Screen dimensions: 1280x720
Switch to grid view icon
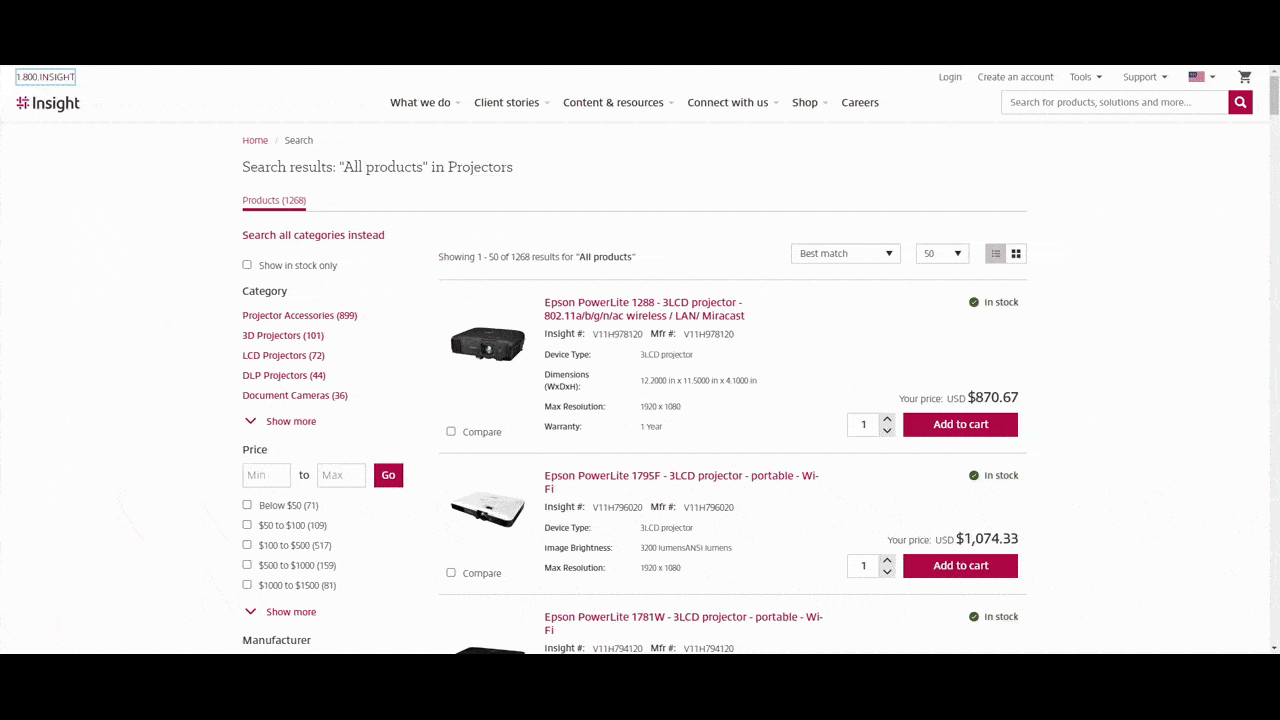pos(1016,254)
